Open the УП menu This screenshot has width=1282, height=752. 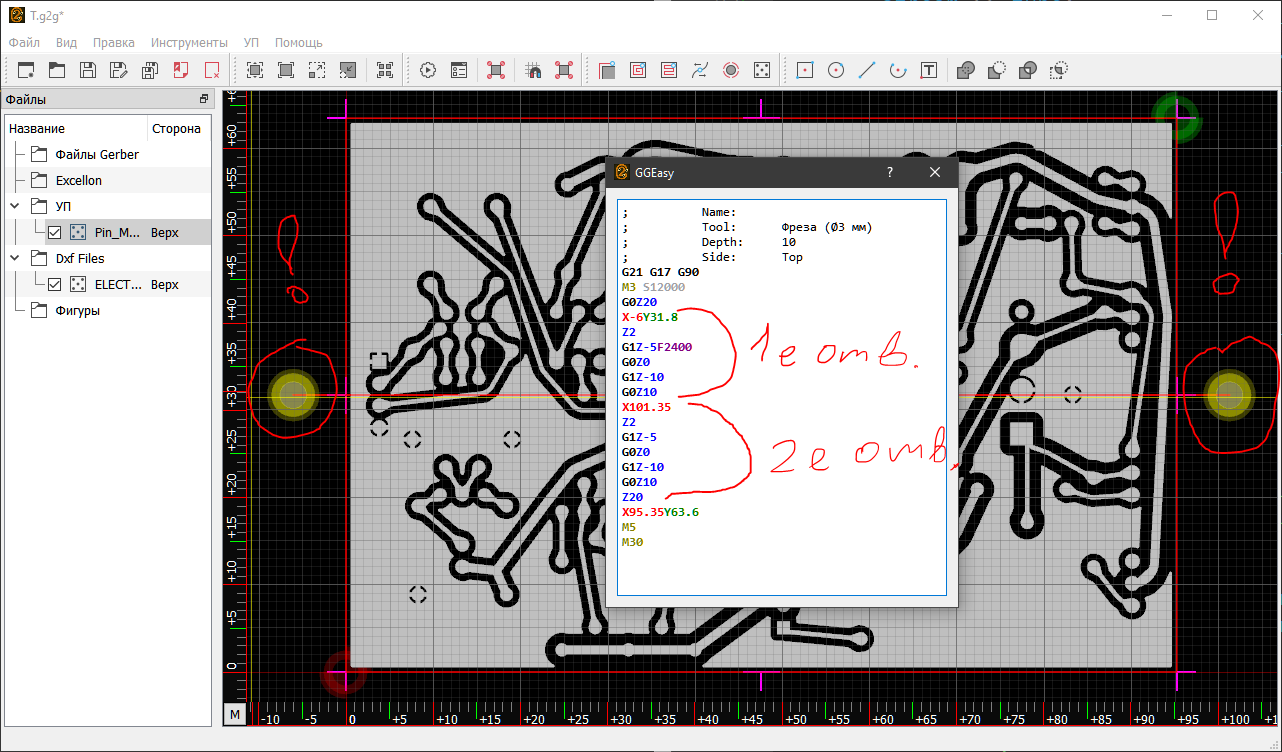pos(251,43)
